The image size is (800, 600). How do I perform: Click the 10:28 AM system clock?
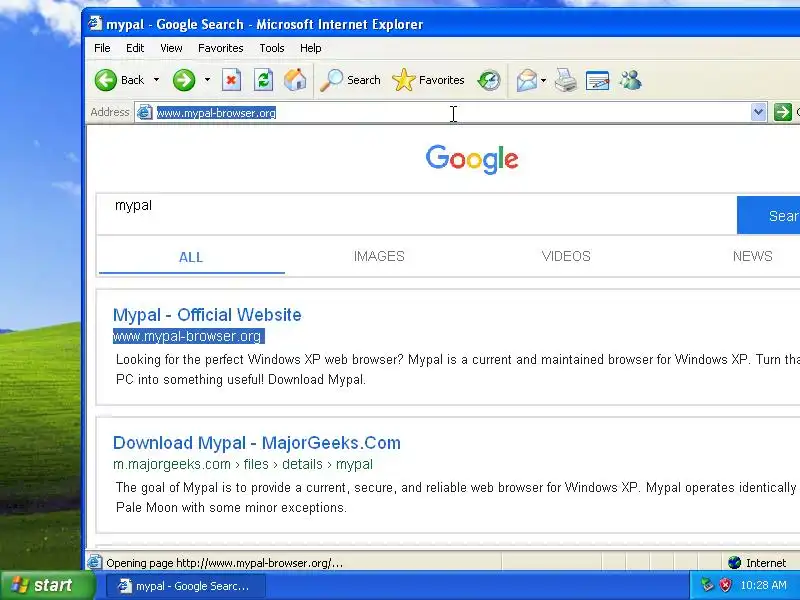(763, 585)
